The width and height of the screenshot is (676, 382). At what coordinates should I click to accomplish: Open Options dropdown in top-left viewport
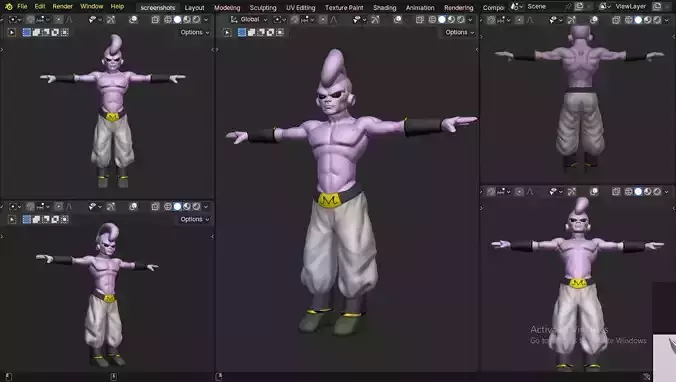195,32
